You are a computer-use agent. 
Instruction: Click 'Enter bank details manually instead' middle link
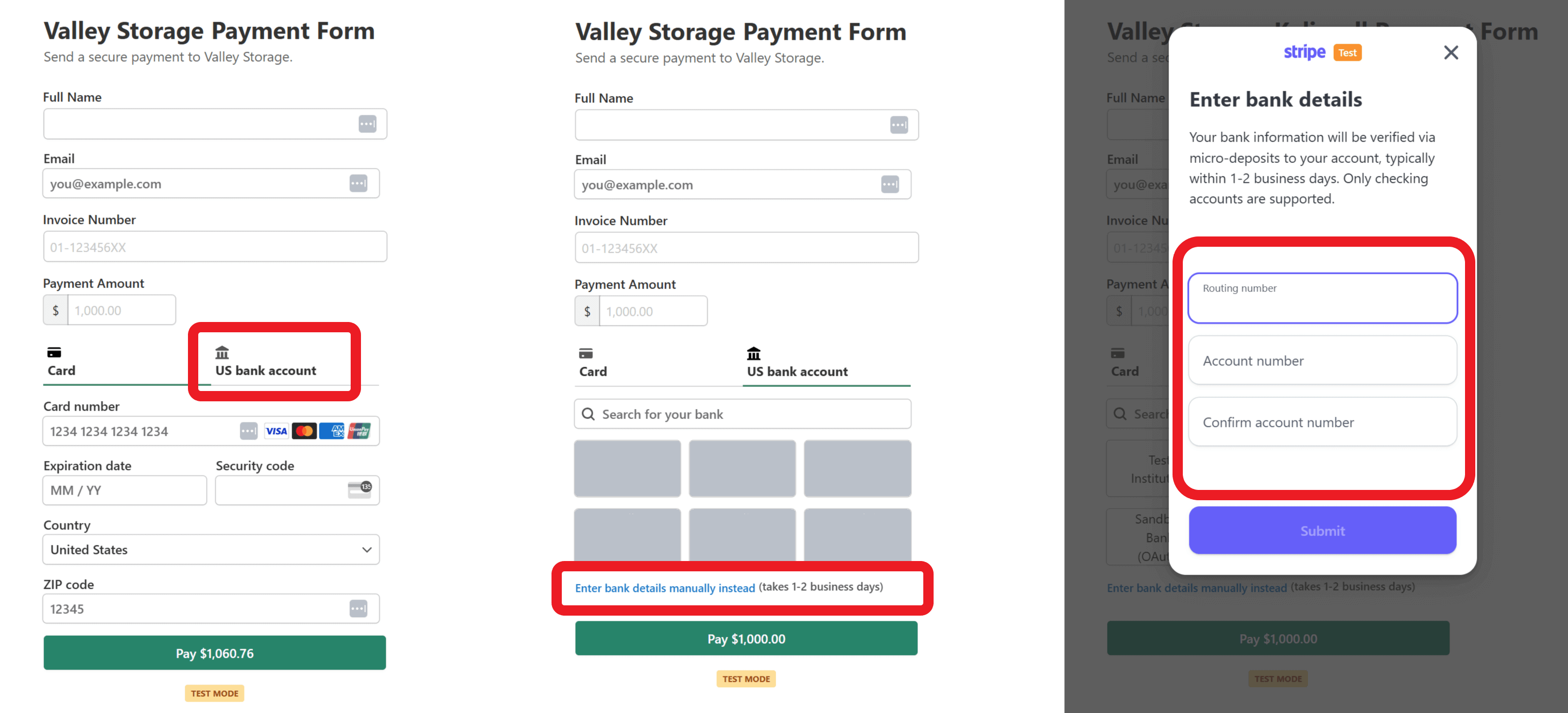665,588
